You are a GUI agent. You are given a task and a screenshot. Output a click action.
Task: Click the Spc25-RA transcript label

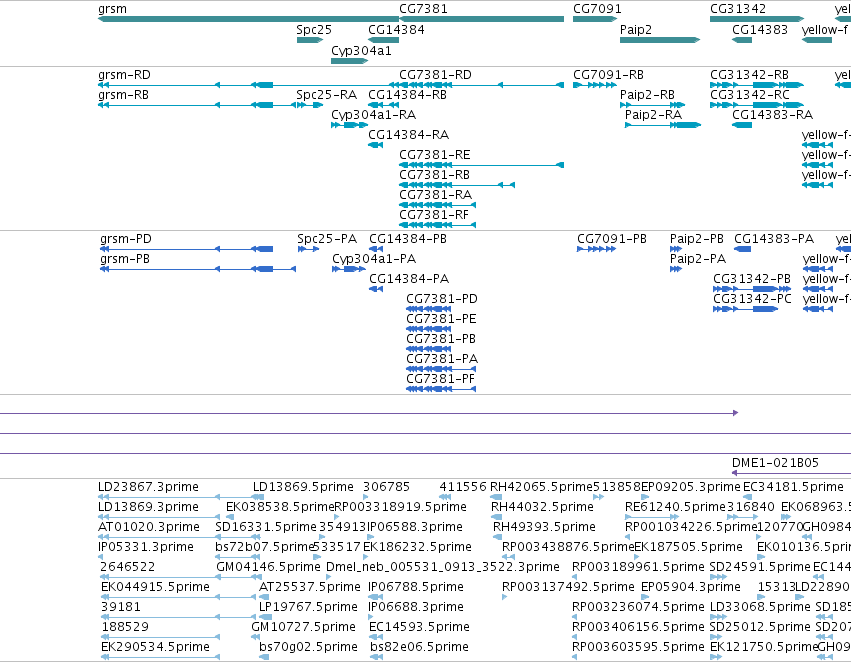coord(326,95)
